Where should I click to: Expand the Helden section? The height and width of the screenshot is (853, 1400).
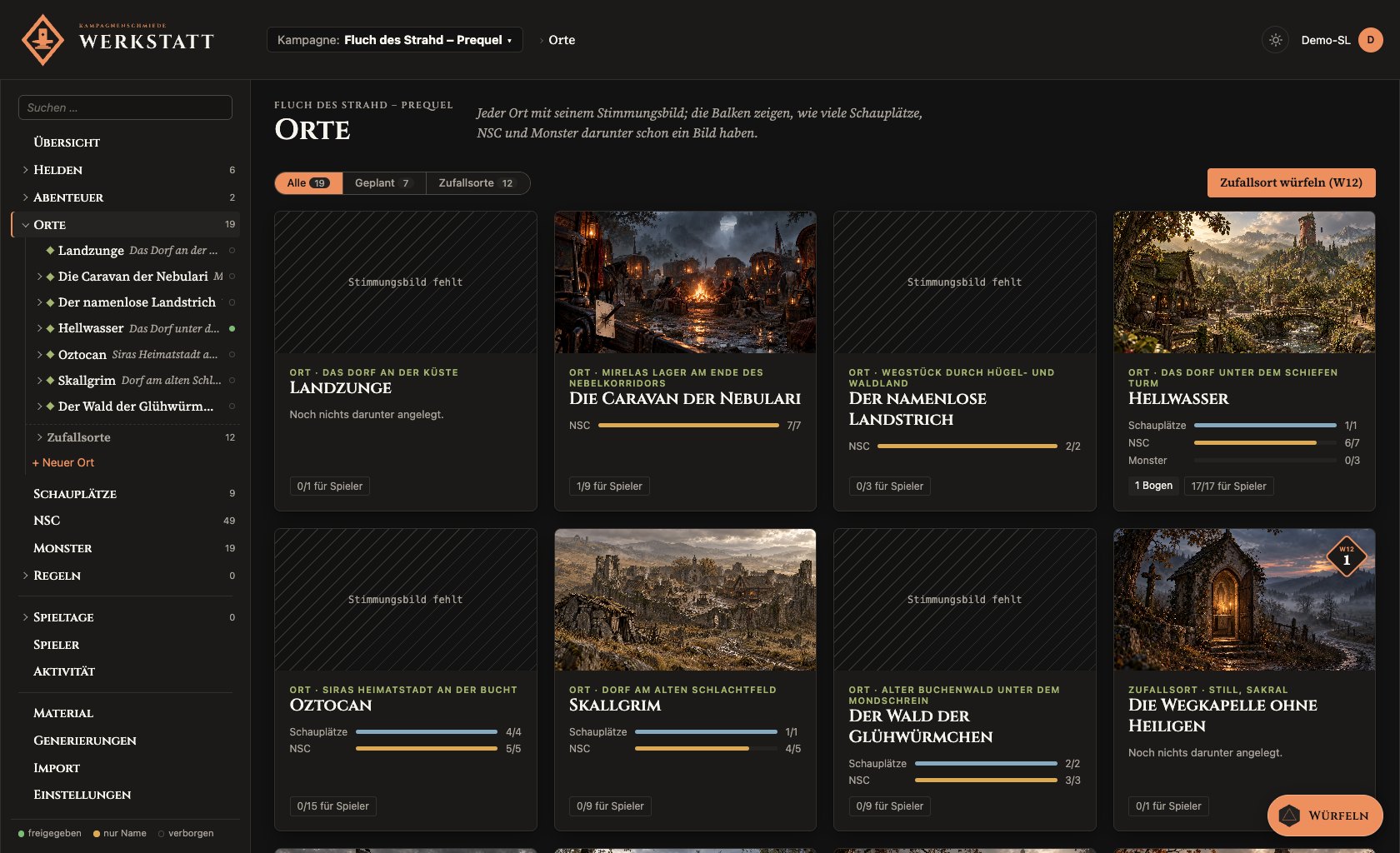point(26,170)
